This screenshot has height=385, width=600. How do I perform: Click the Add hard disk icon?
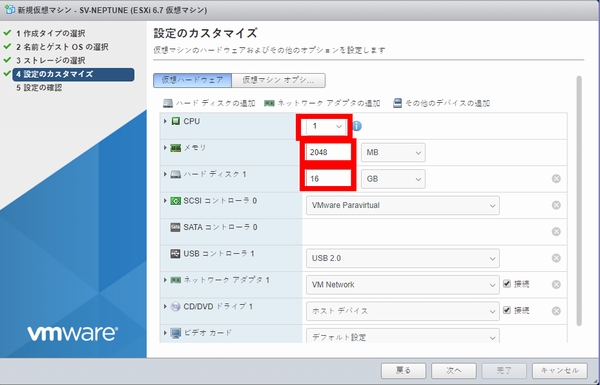coord(168,103)
